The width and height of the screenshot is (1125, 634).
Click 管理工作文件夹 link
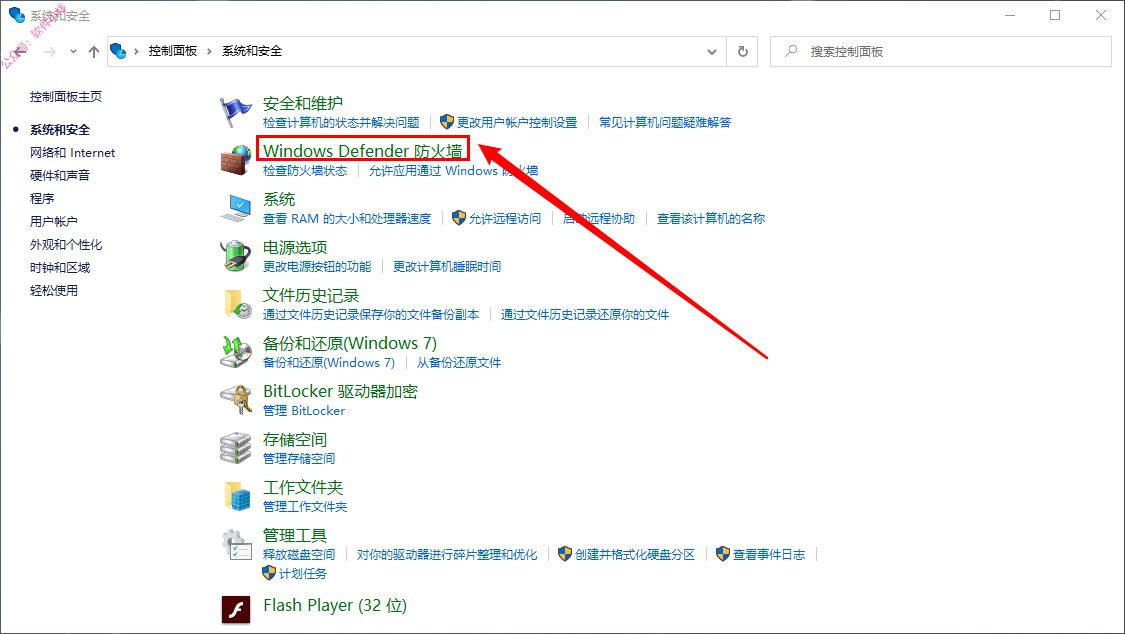[x=305, y=507]
